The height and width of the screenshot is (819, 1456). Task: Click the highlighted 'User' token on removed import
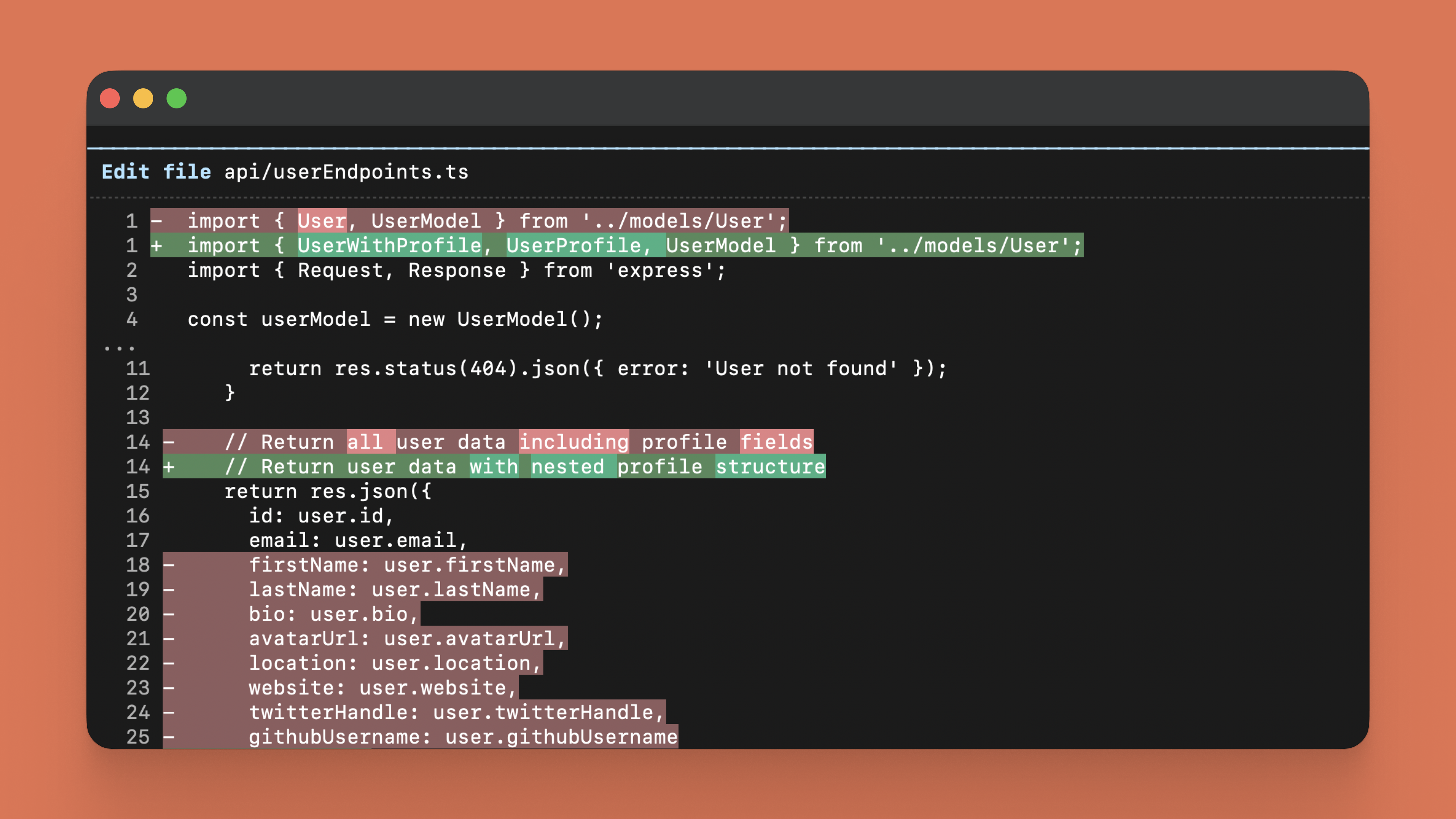[321, 220]
